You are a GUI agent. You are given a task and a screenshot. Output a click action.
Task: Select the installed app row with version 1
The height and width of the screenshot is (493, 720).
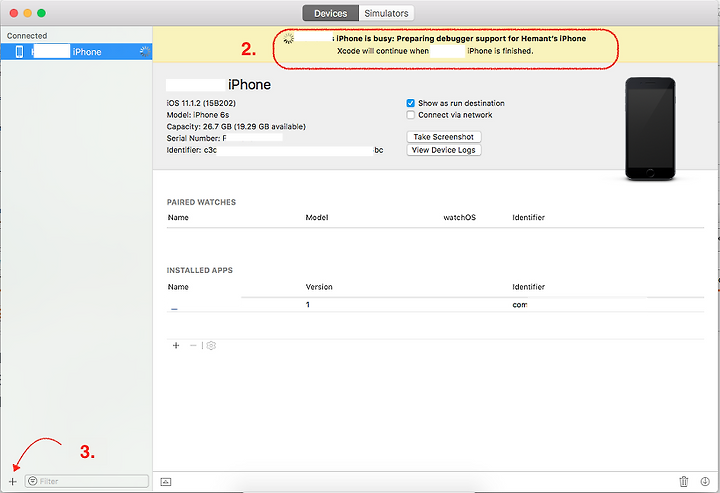(x=435, y=305)
